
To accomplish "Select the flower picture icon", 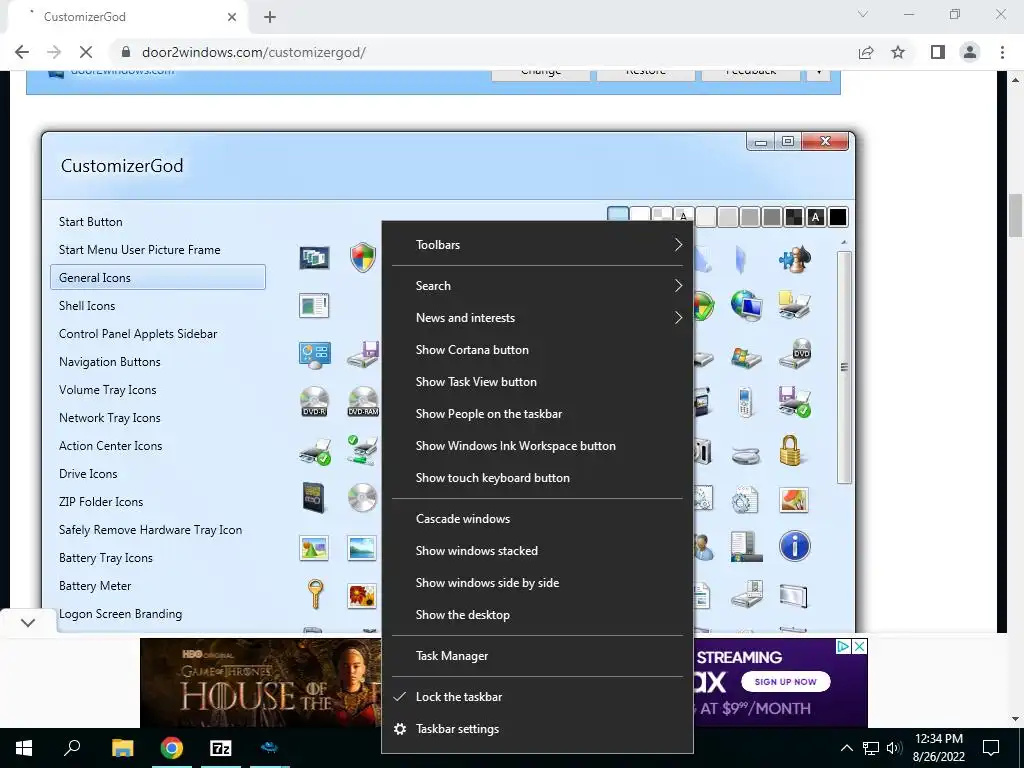I will click(362, 596).
